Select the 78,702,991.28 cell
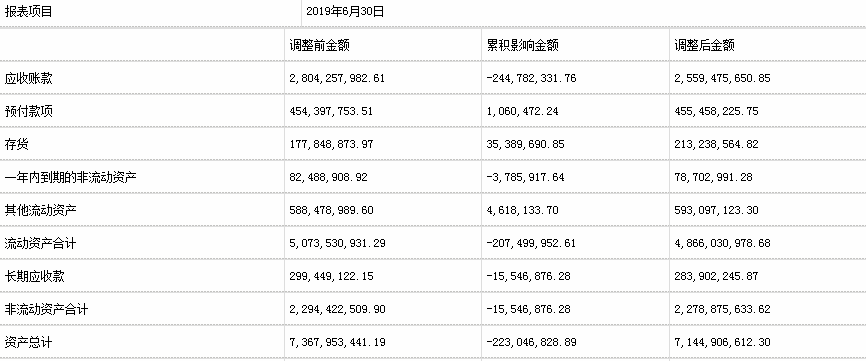The width and height of the screenshot is (866, 361). pyautogui.click(x=713, y=177)
